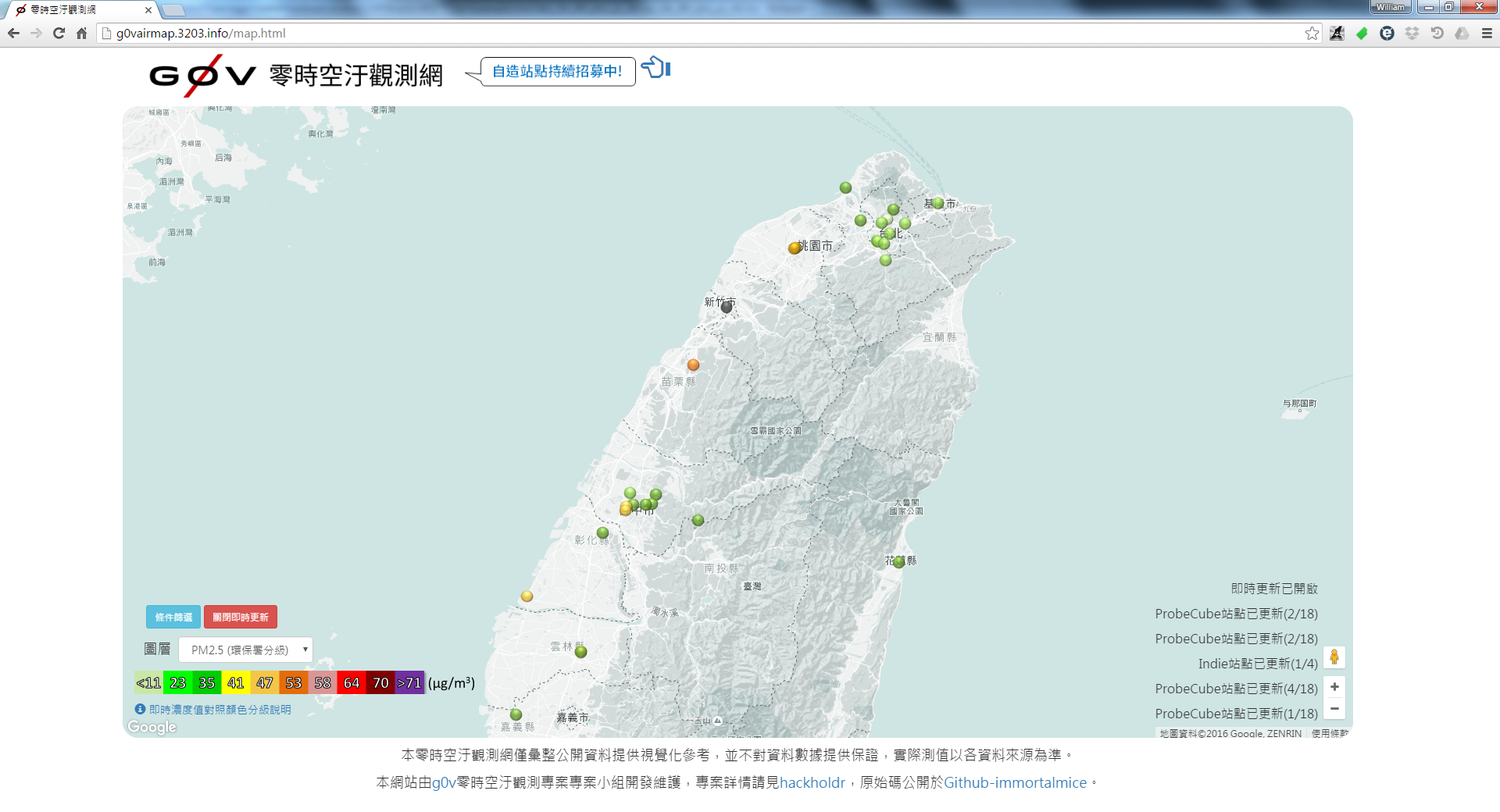Viewport: 1500px width, 812px height.
Task: Click the bookmark star in address bar
Action: [1312, 34]
